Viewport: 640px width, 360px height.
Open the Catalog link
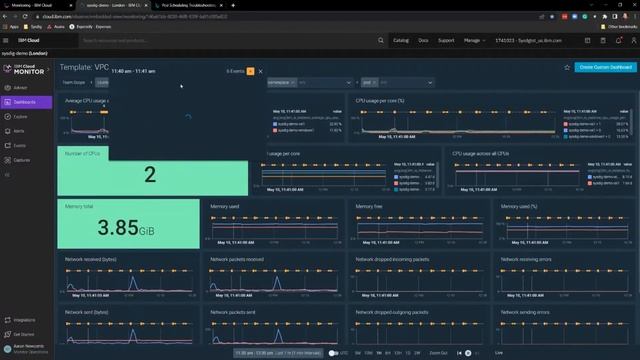pyautogui.click(x=401, y=40)
